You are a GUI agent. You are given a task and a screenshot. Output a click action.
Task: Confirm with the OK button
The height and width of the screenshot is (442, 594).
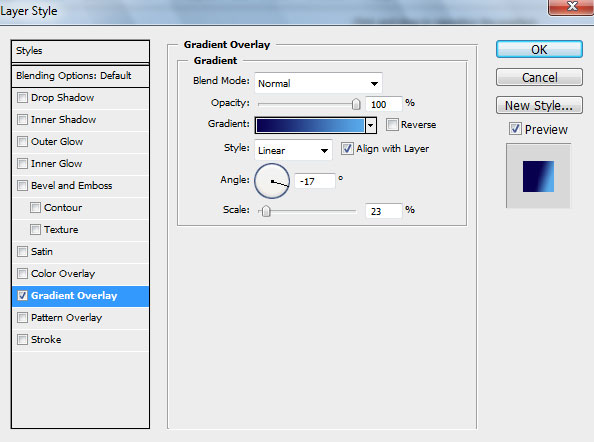[x=539, y=49]
